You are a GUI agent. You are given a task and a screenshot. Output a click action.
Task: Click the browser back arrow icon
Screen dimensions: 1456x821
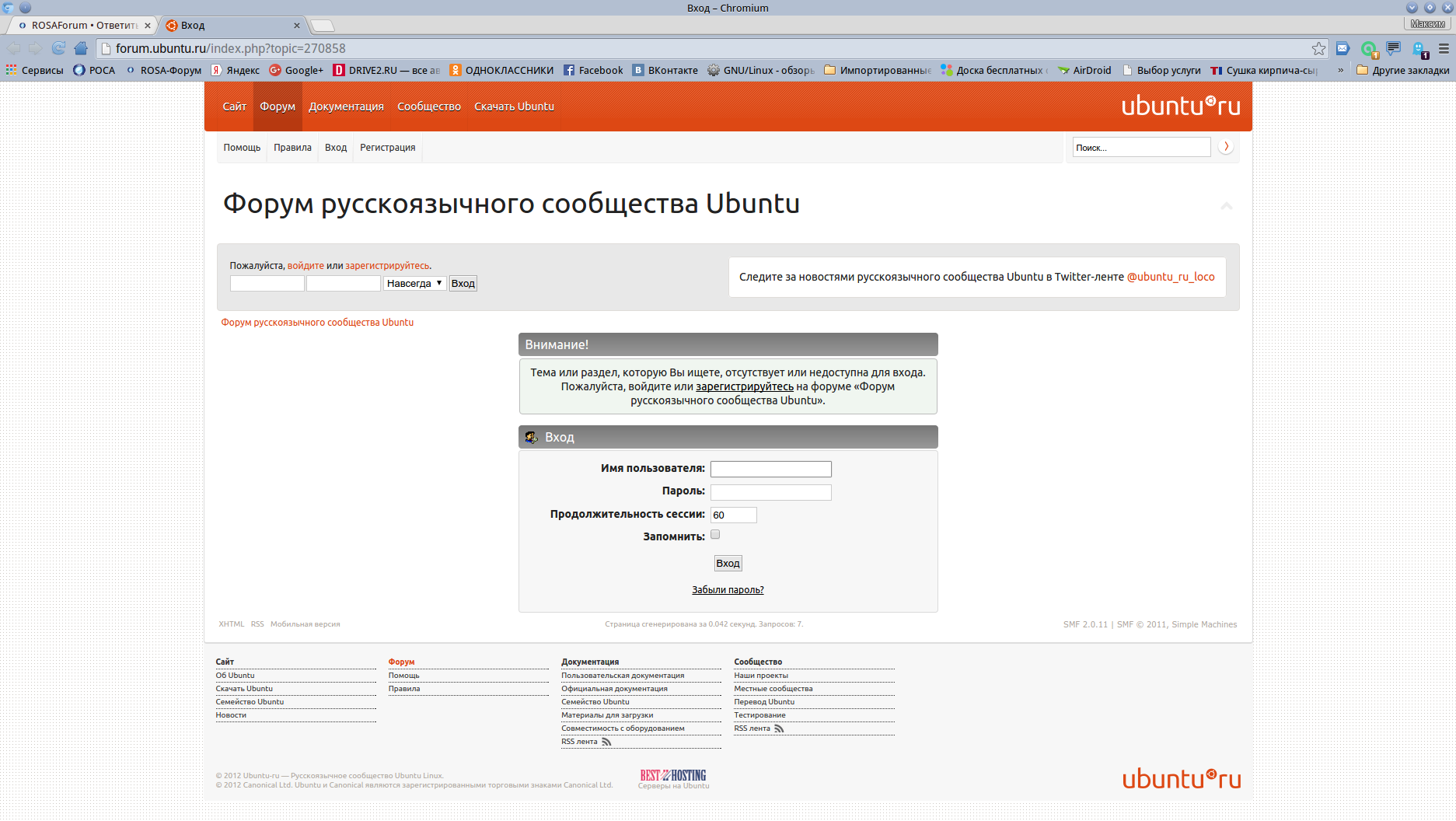pos(13,48)
